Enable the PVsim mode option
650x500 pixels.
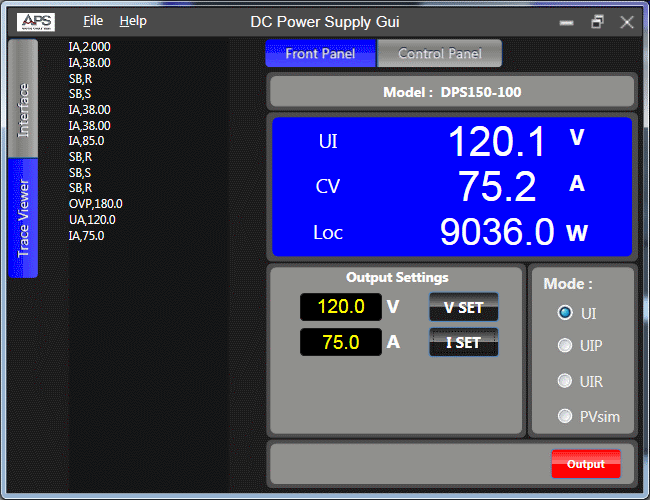pyautogui.click(x=565, y=416)
